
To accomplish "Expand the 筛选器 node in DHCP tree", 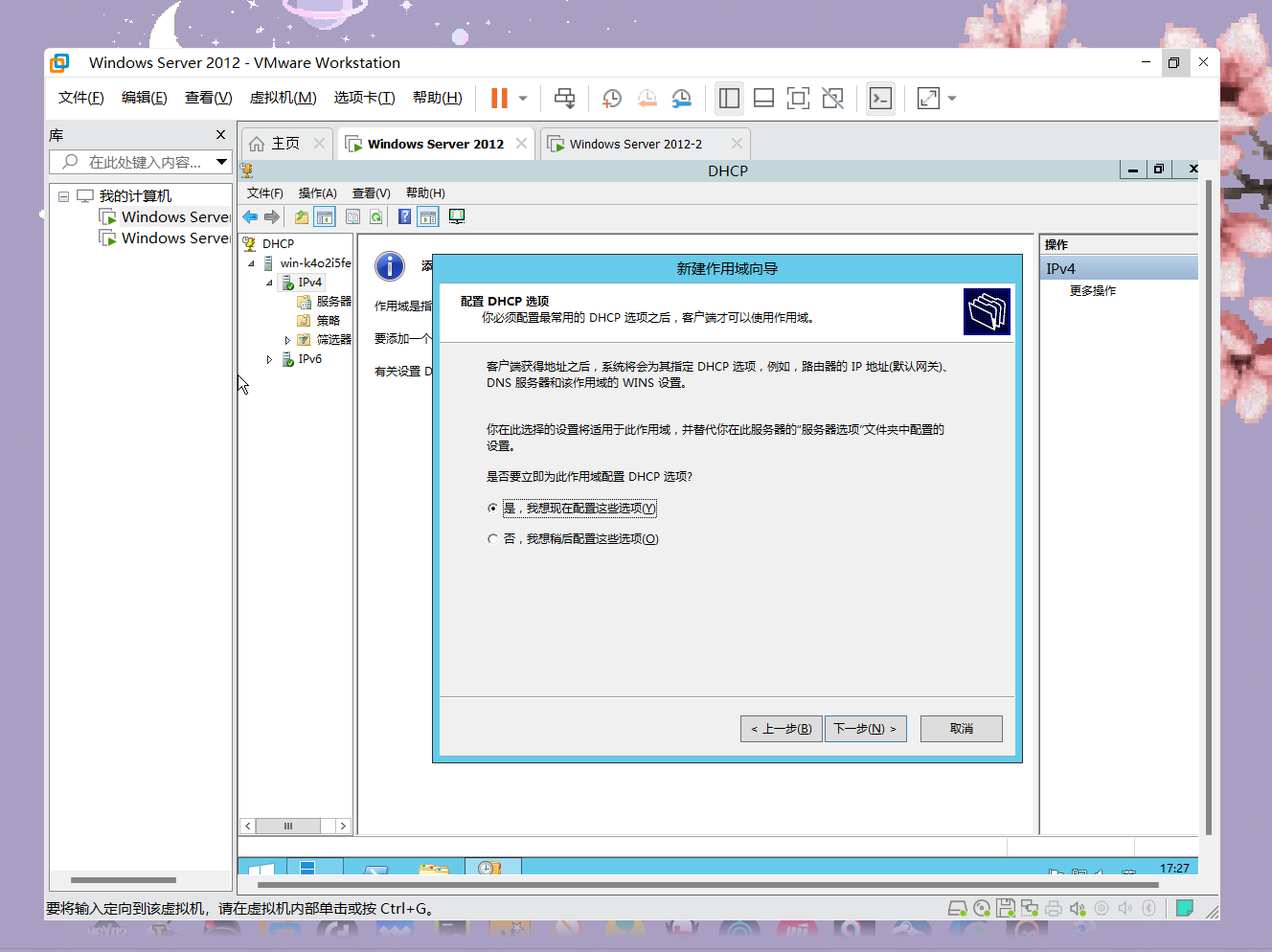I will [x=287, y=340].
